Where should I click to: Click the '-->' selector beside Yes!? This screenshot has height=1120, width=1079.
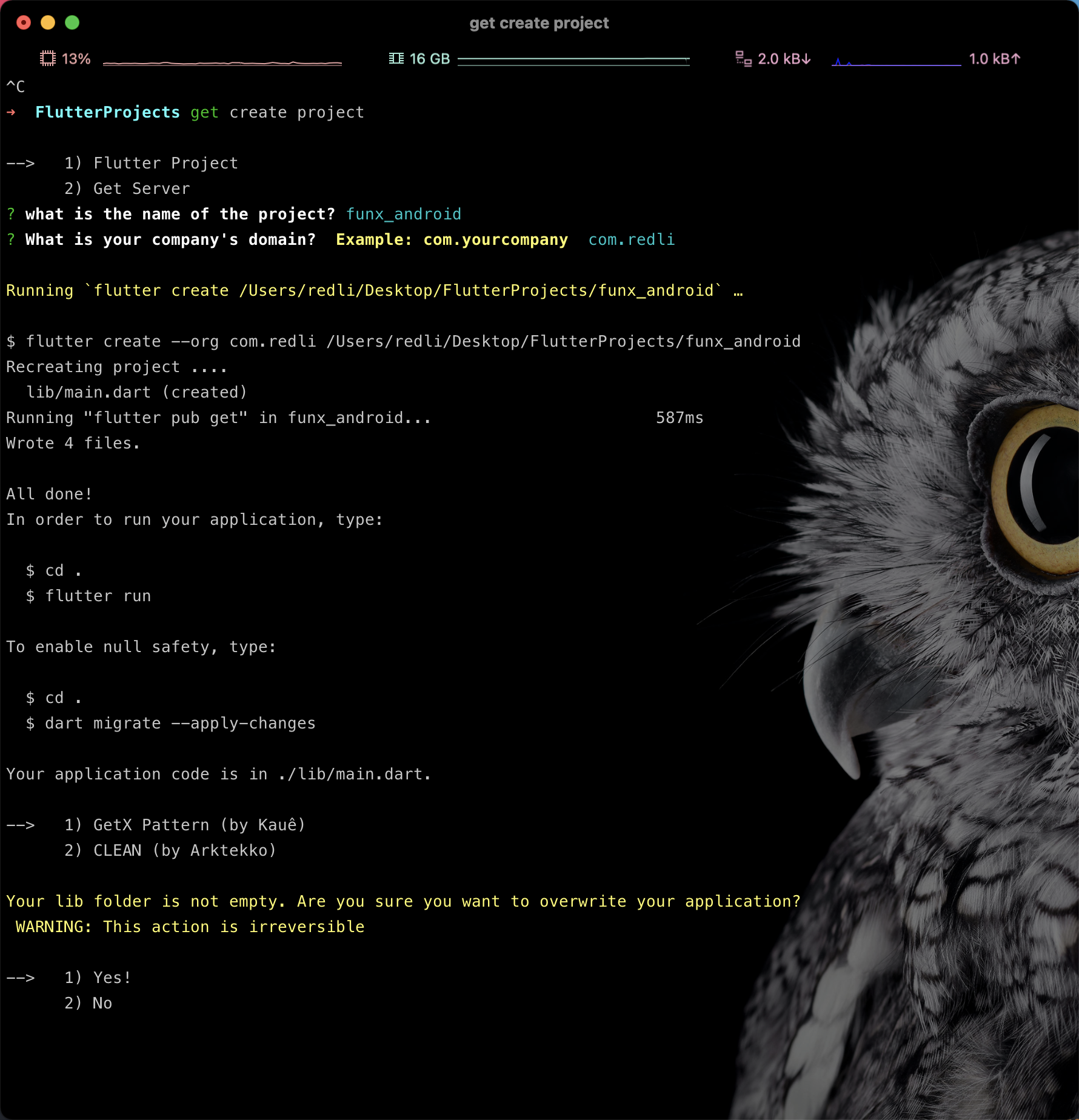click(21, 978)
